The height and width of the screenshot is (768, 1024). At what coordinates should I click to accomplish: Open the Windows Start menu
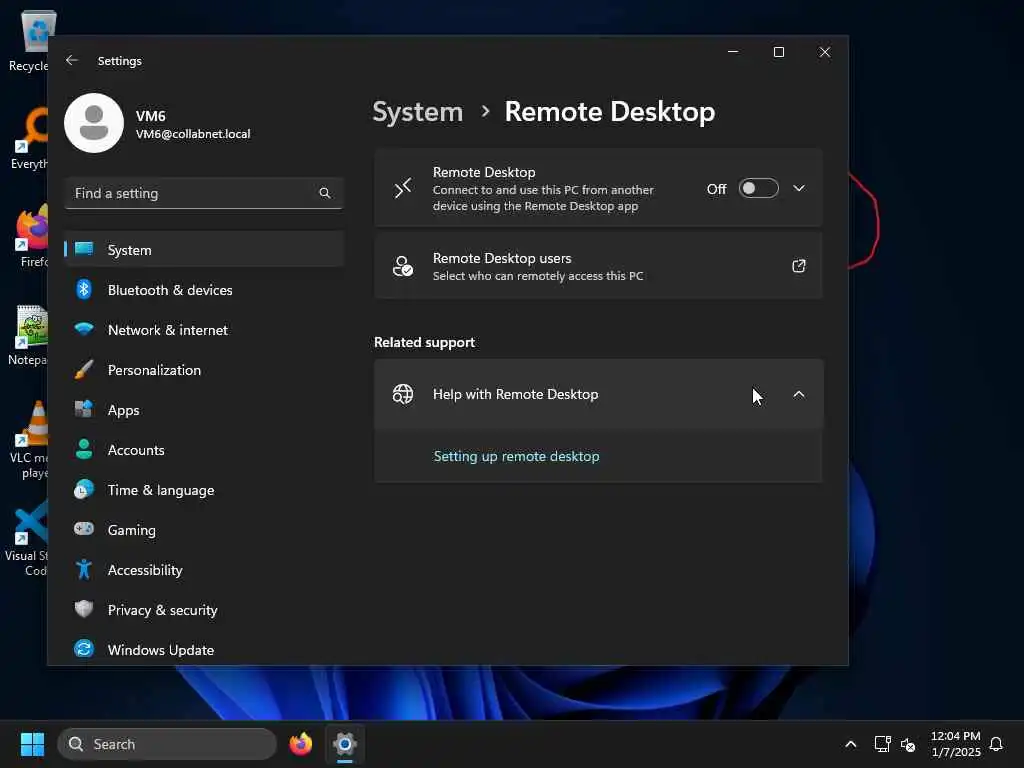pos(32,744)
